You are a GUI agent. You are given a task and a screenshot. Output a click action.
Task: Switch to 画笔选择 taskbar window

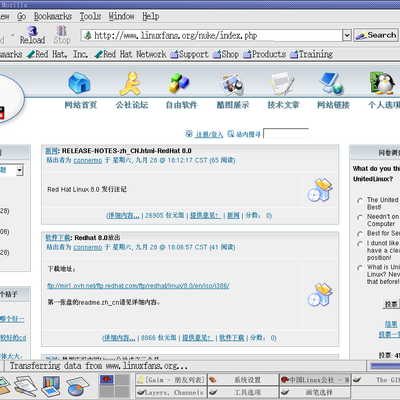315,392
